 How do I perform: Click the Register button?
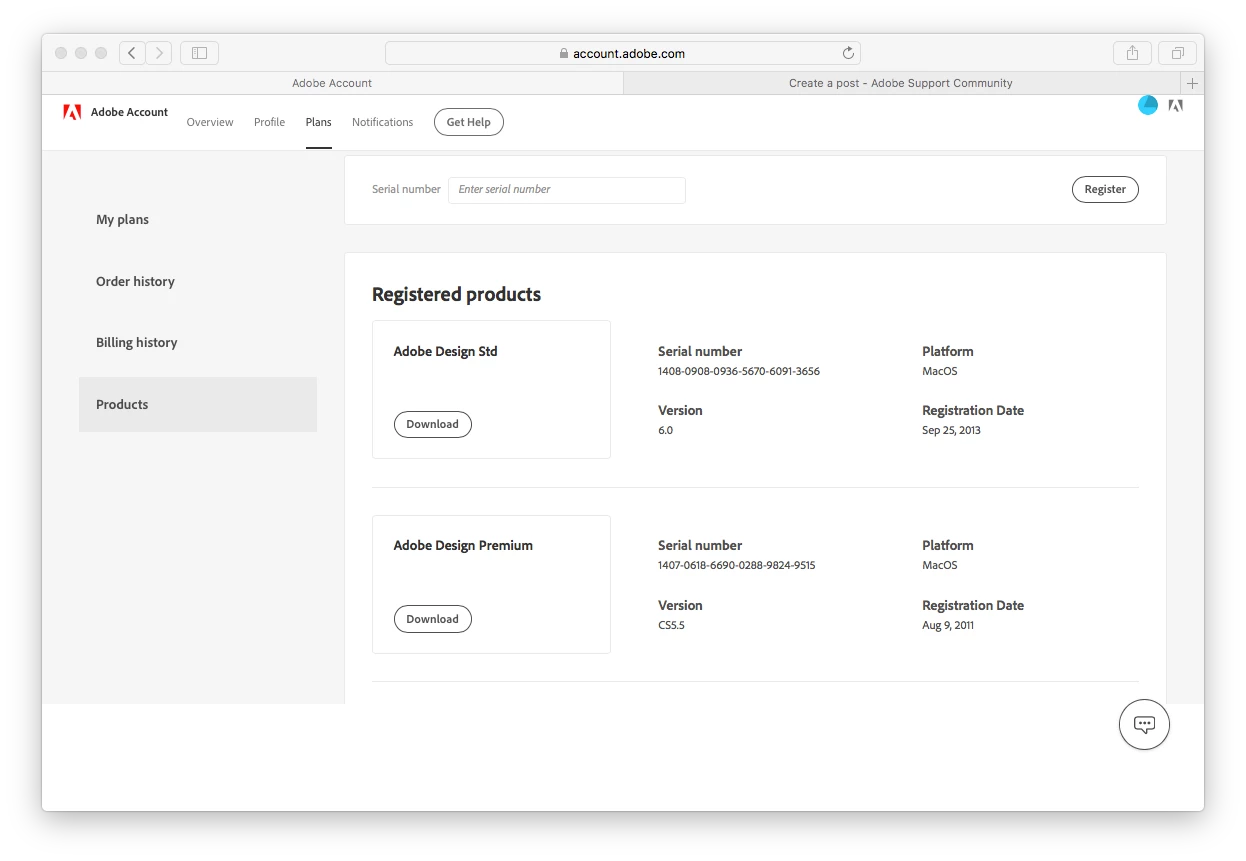pos(1105,189)
